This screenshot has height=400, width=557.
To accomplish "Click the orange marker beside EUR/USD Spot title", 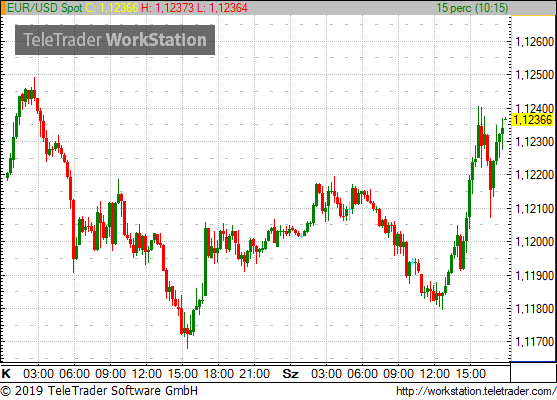I will coord(3,8).
